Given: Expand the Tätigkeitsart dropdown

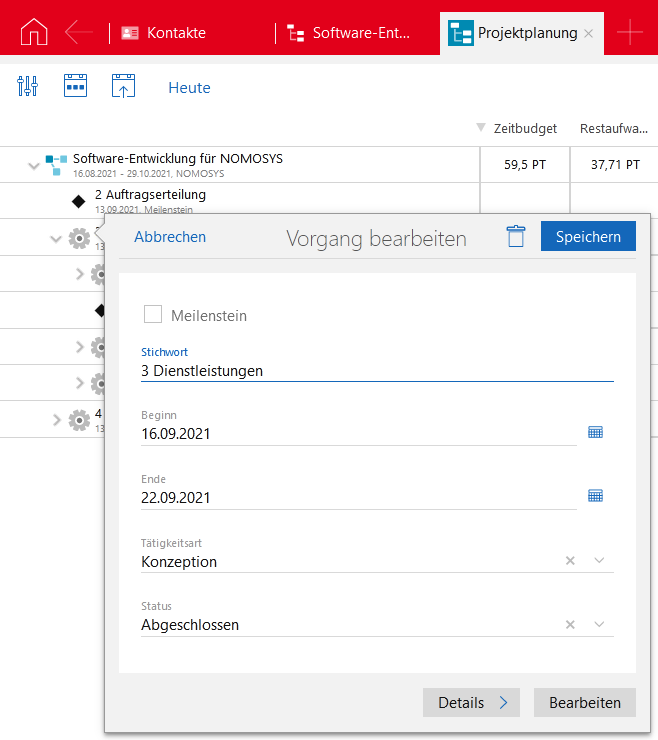Looking at the screenshot, I should pyautogui.click(x=600, y=561).
